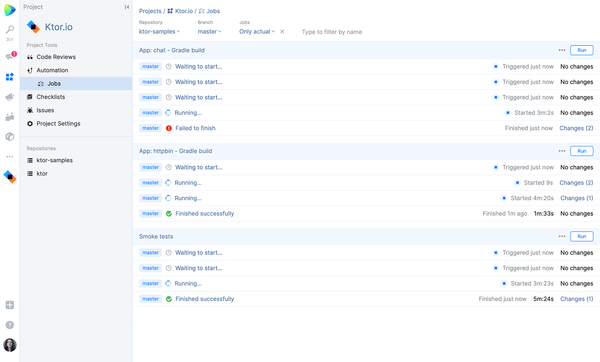Screen dimensions: 600x362
Task: Open the teams icon in the left rail
Action: tap(10, 117)
